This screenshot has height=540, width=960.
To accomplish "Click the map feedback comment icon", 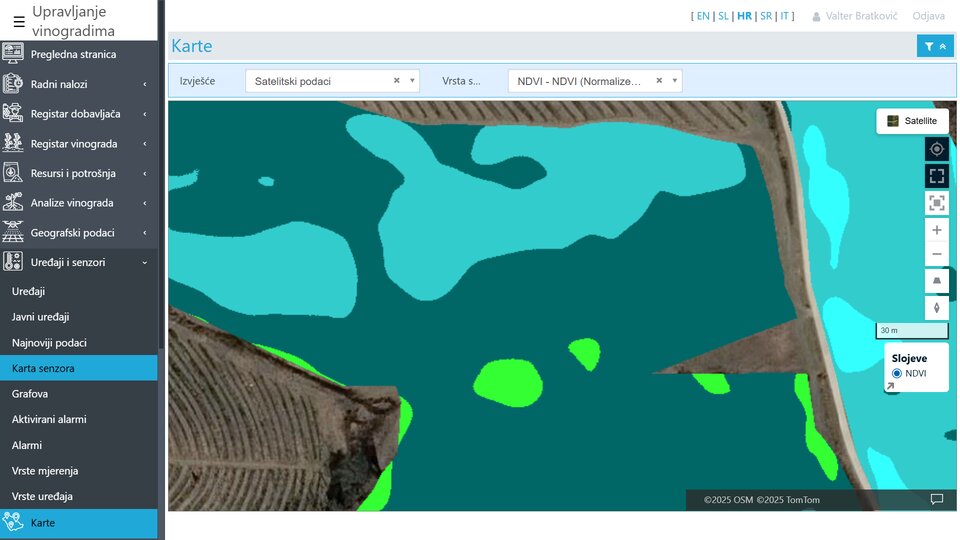I will [936, 499].
